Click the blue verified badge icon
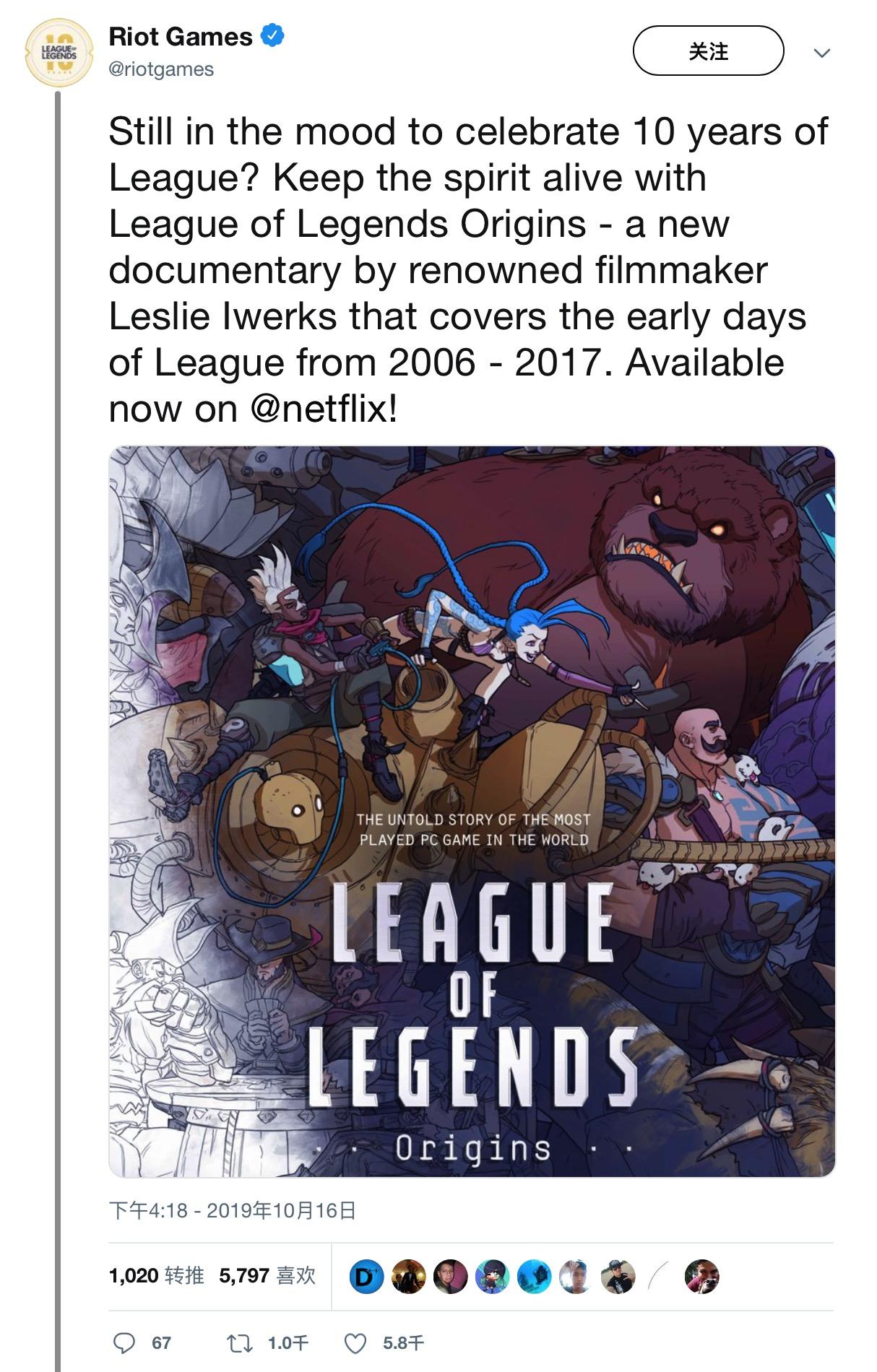This screenshot has height=1372, width=877. pos(272,36)
